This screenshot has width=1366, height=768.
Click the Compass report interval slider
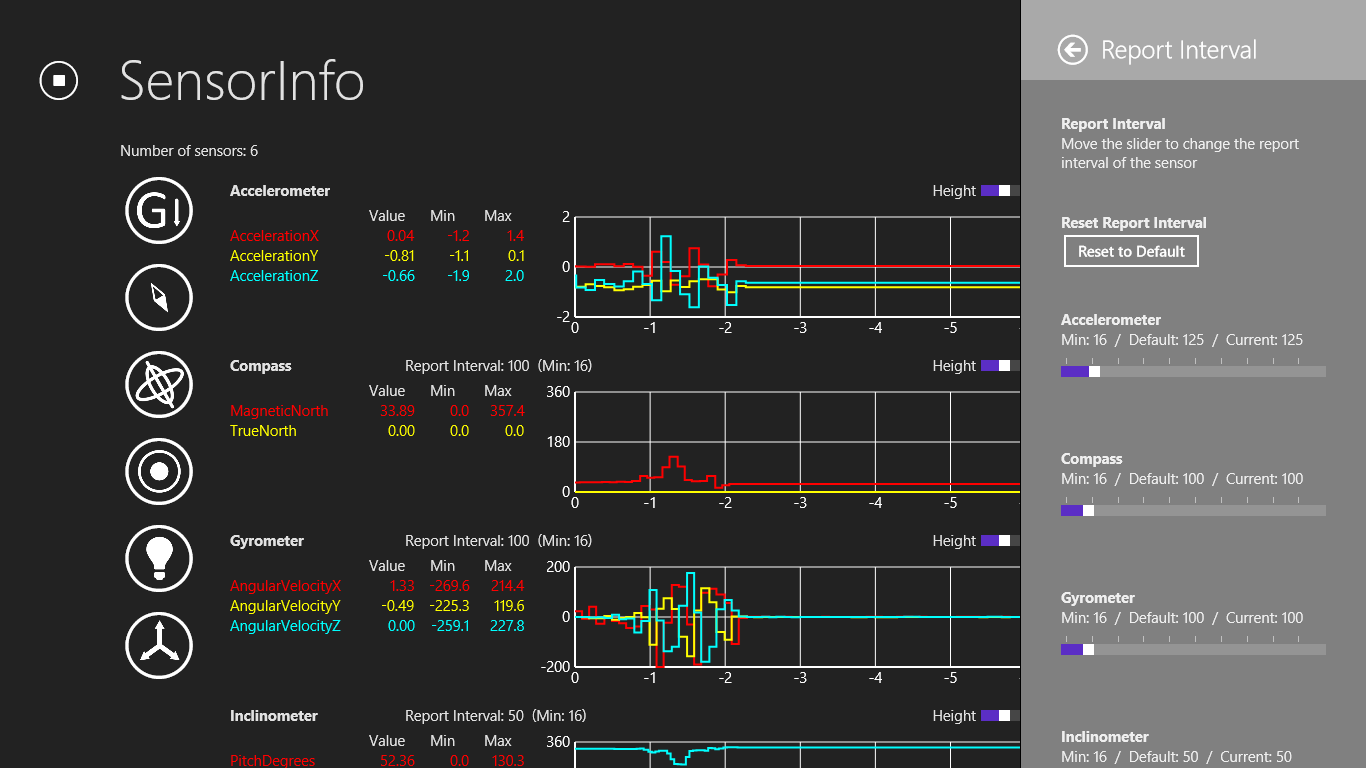coord(1192,510)
